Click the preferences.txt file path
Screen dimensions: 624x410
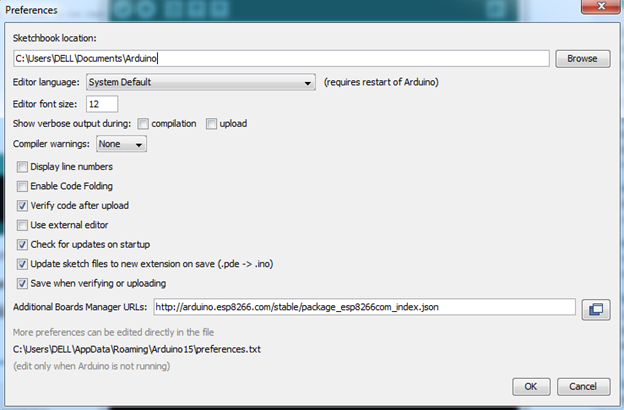coord(136,349)
